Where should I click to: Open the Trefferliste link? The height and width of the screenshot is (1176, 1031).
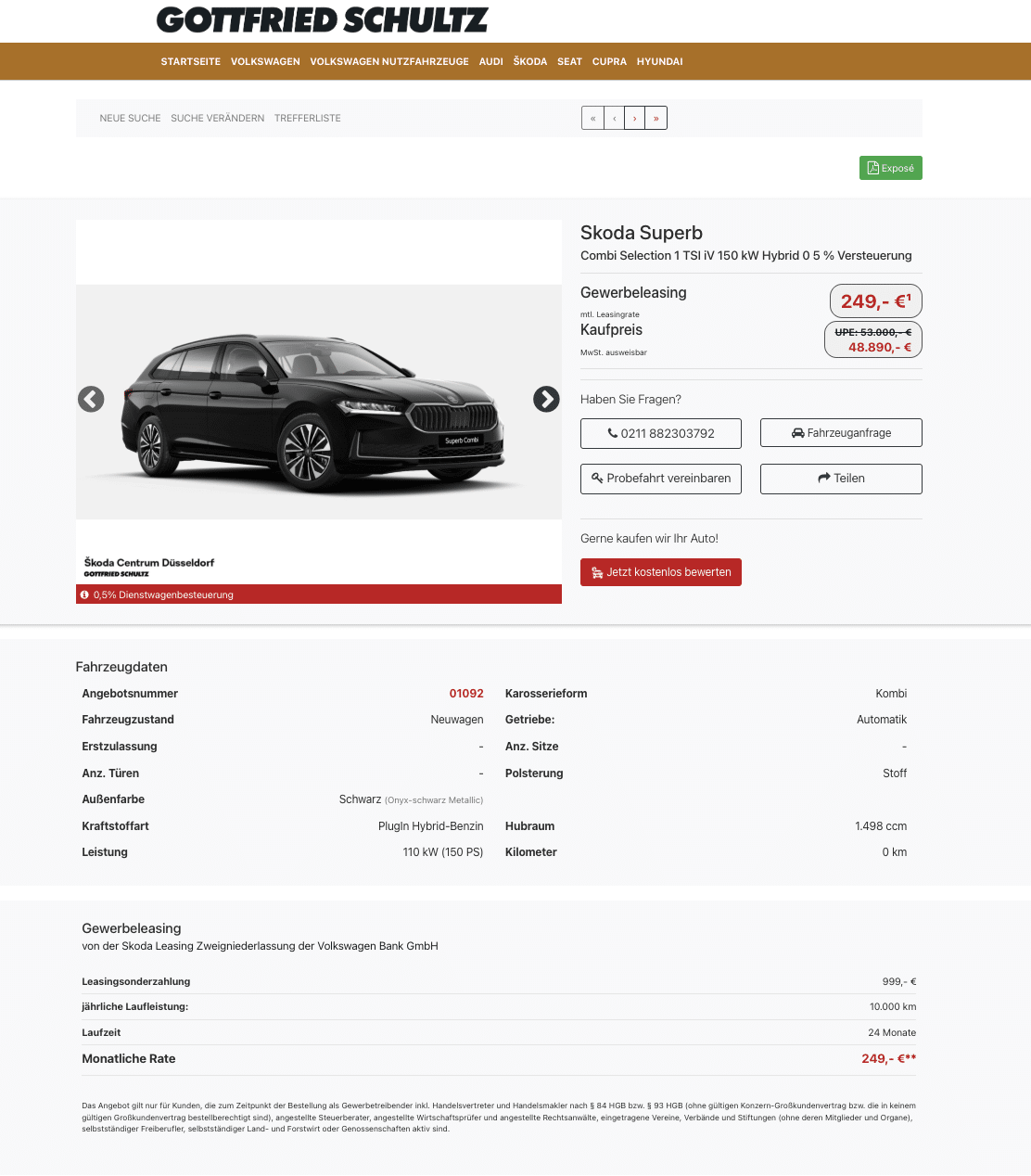(x=308, y=118)
